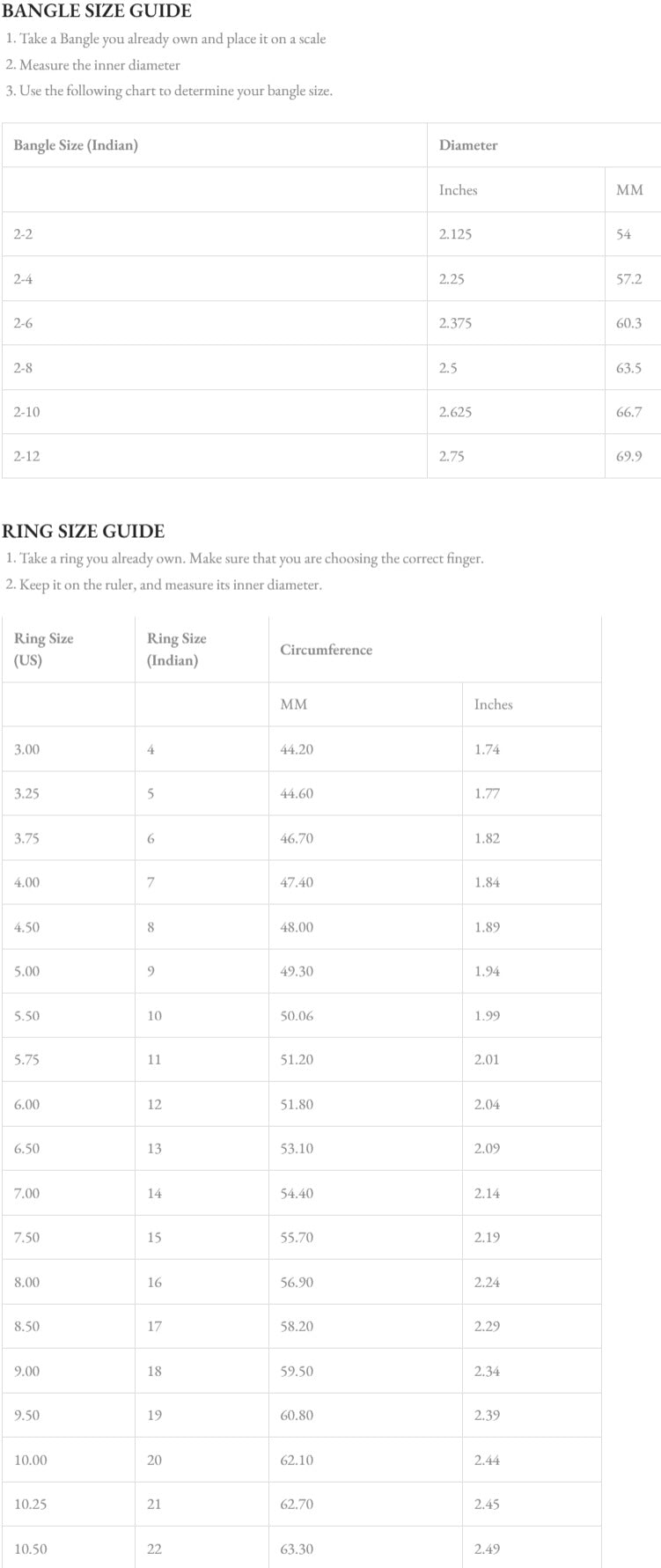Viewport: 661px width, 1568px height.
Task: Click the 69.9 MM bangle cell
Action: pyautogui.click(x=628, y=456)
